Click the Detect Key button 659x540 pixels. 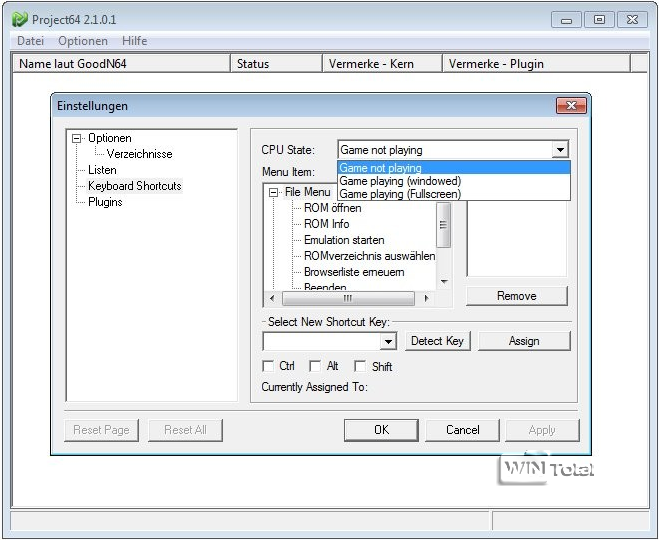tap(437, 341)
